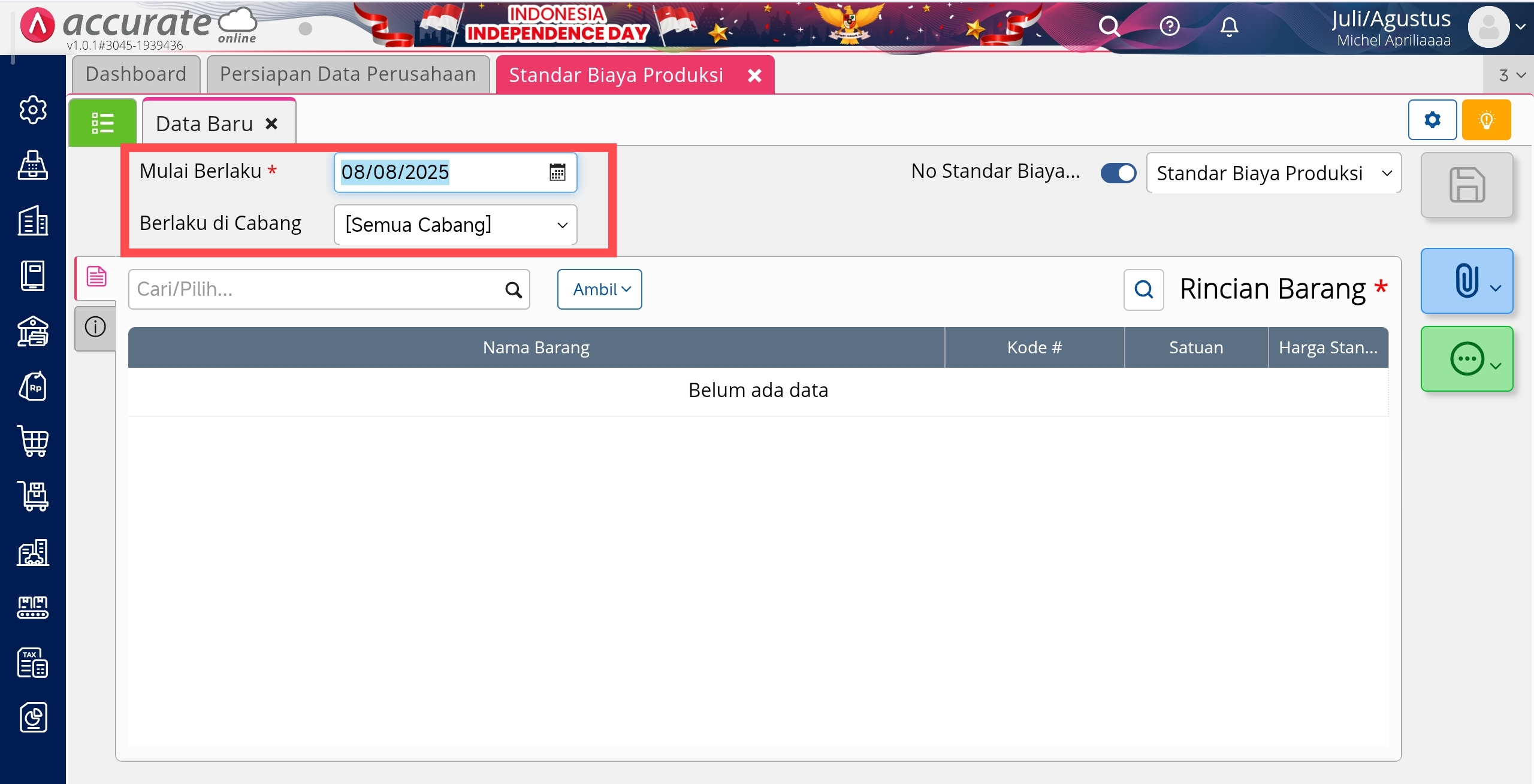
Task: Click the blue gear settings button
Action: pos(1432,120)
